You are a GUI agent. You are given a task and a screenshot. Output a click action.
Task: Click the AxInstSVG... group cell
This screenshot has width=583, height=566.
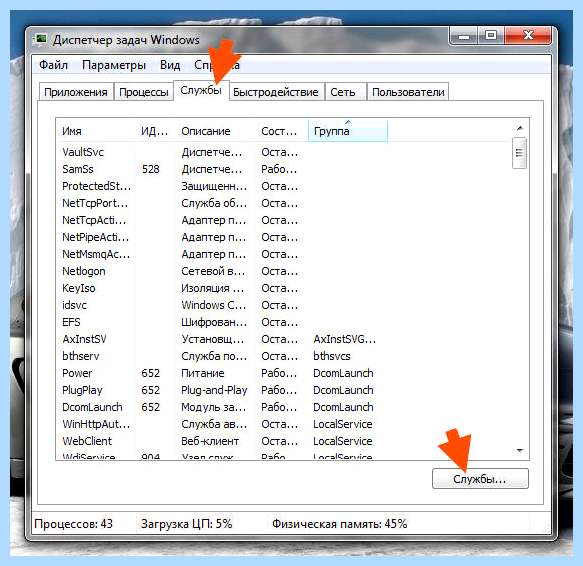pos(345,339)
